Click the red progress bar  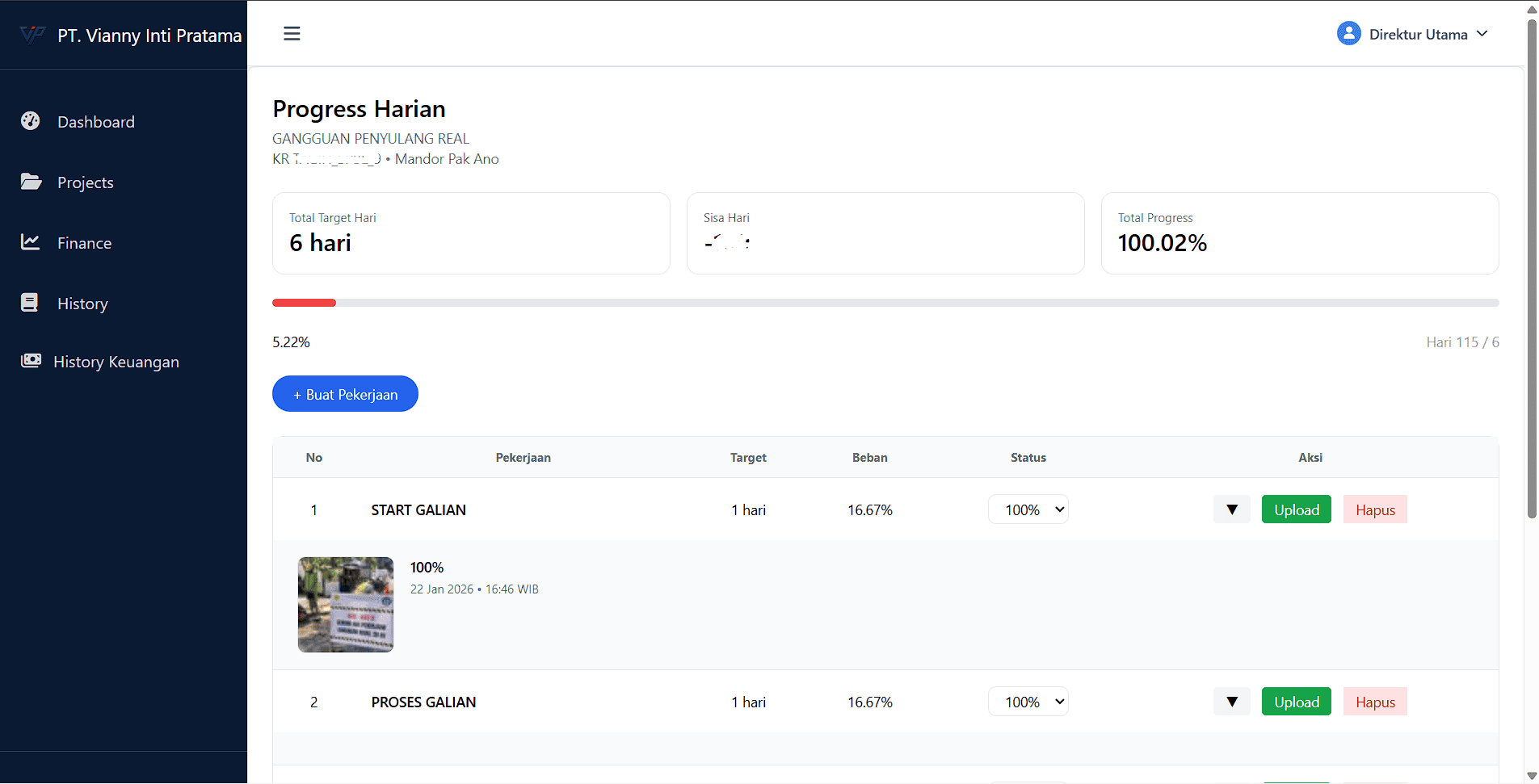(304, 303)
